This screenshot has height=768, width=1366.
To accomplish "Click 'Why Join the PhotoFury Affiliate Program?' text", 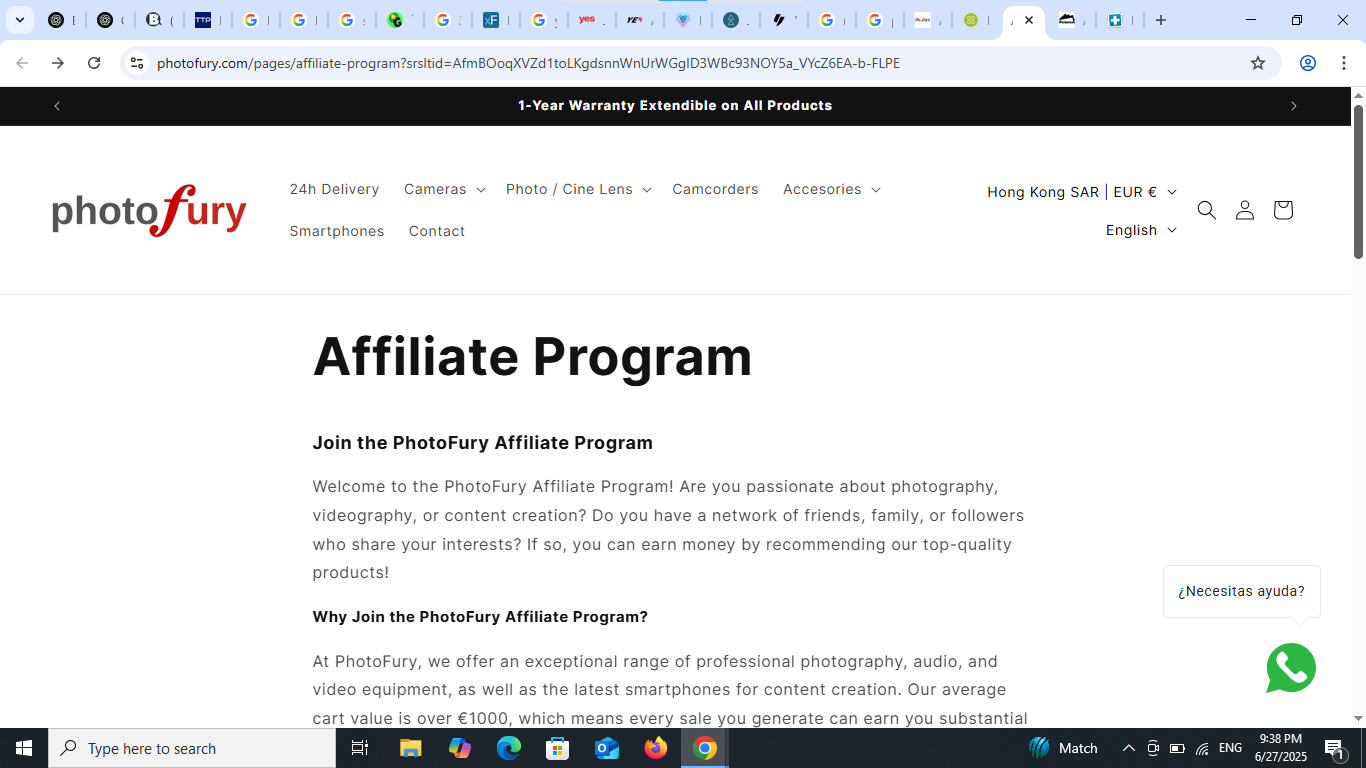I will pos(480,617).
